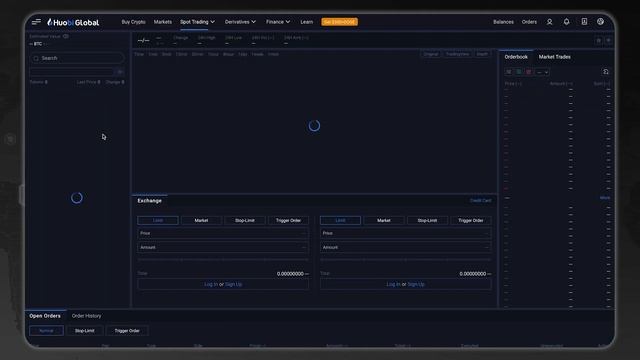Open the hamburger menu beside the Huobi logo
Screen dimensions: 640x360
pyautogui.click(x=36, y=22)
